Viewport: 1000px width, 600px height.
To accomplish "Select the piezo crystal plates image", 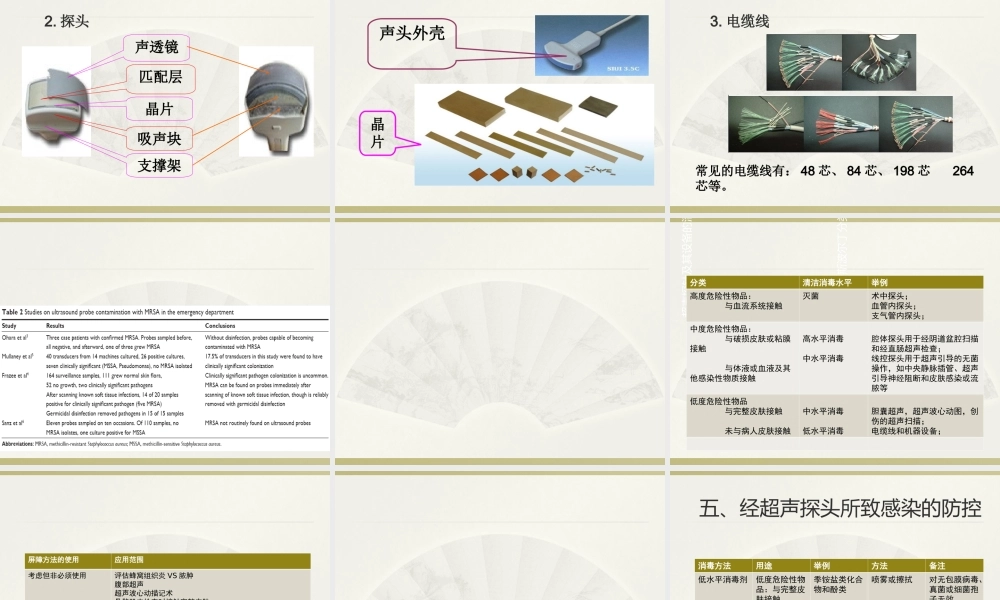I will [534, 135].
